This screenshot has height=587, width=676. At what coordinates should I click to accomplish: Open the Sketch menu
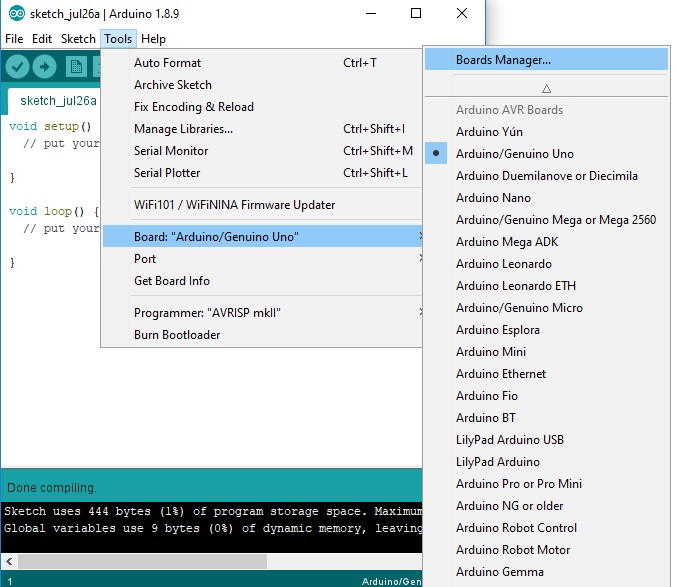[78, 39]
